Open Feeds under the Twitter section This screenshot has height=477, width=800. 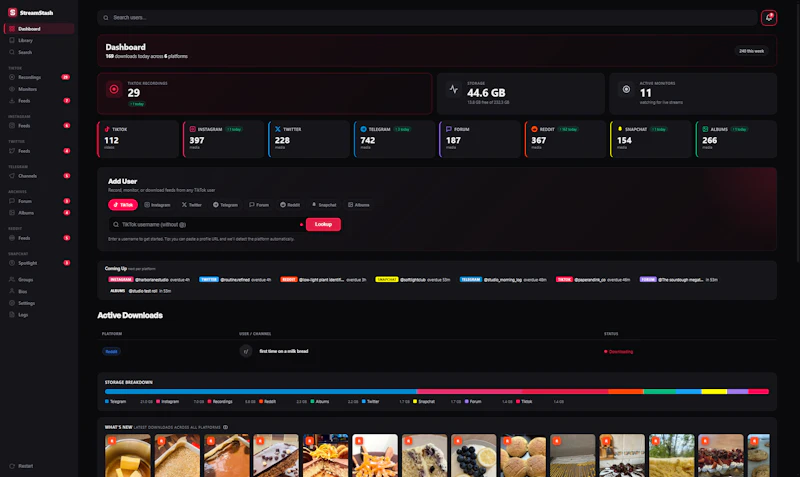pos(39,151)
